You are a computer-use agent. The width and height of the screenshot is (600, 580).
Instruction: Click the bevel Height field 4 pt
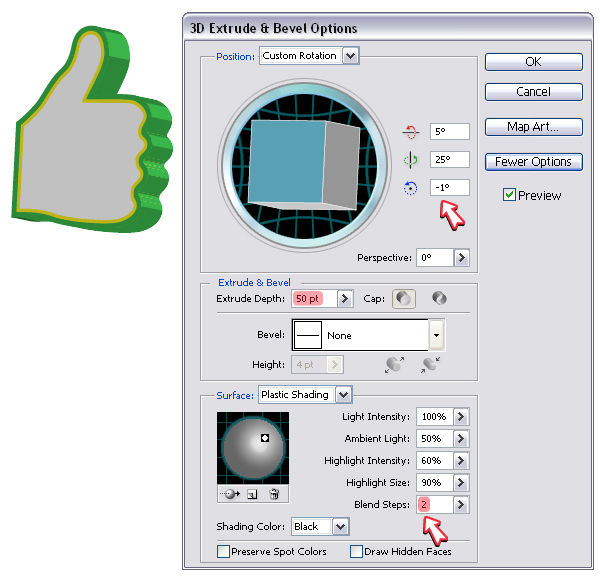[x=310, y=365]
